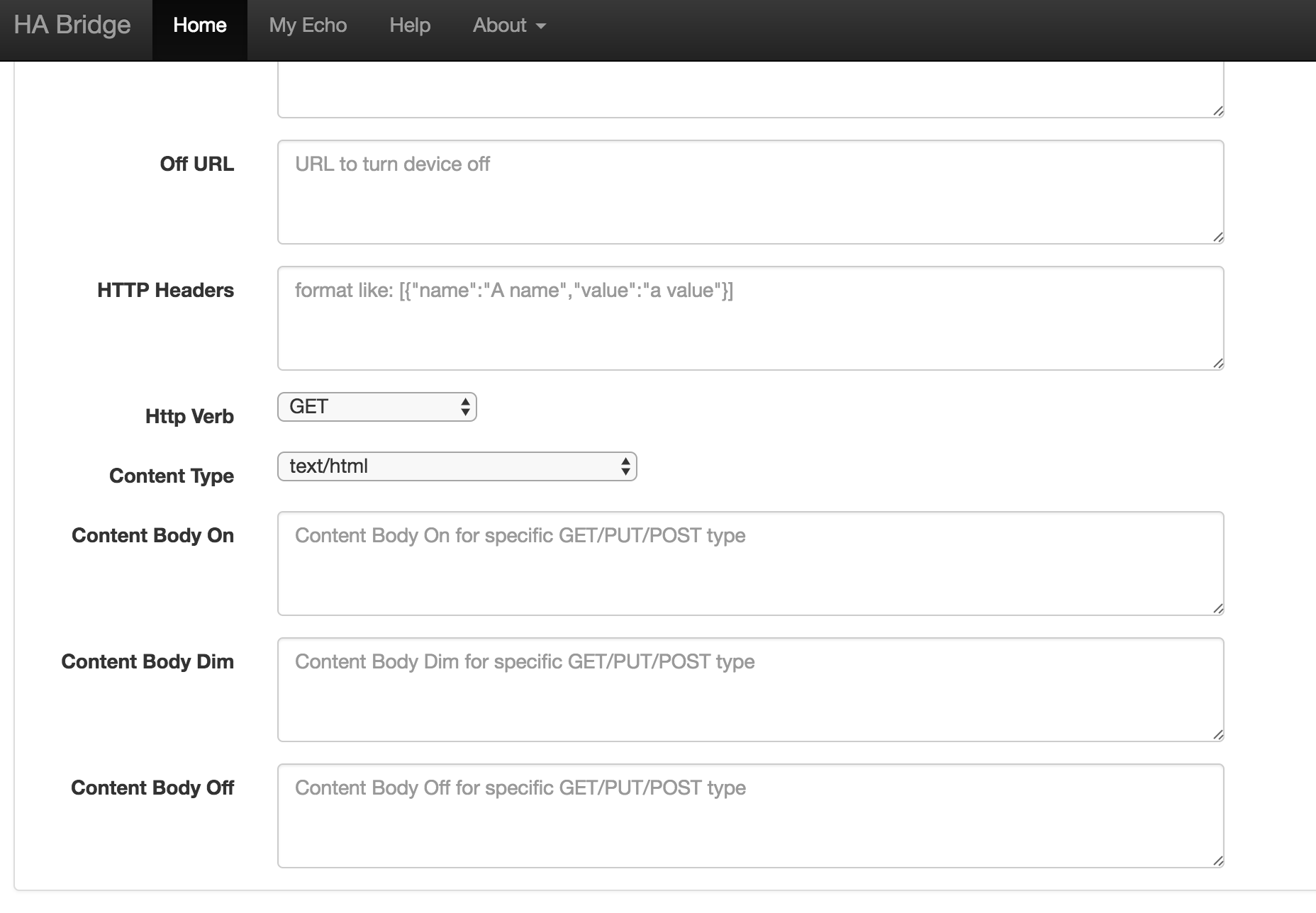Viewport: 1316px width, 913px height.
Task: Click the Content Body On resize handle
Action: (x=1217, y=609)
